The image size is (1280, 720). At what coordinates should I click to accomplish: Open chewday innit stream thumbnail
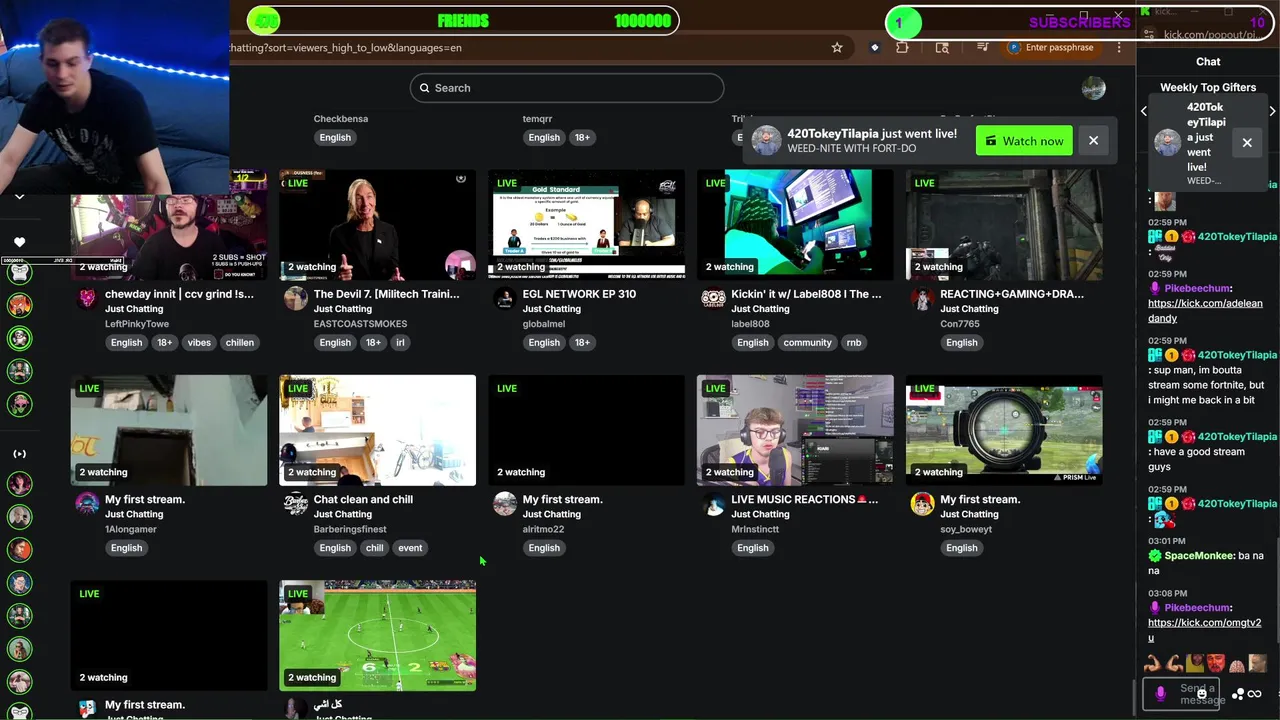(x=169, y=225)
